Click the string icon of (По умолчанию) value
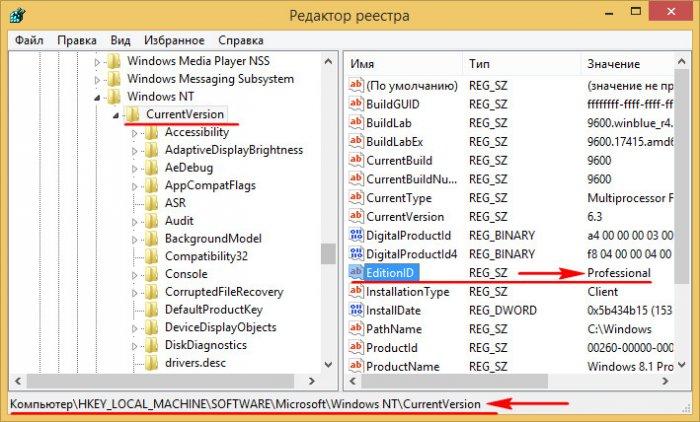This screenshot has height=422, width=700. tap(356, 85)
